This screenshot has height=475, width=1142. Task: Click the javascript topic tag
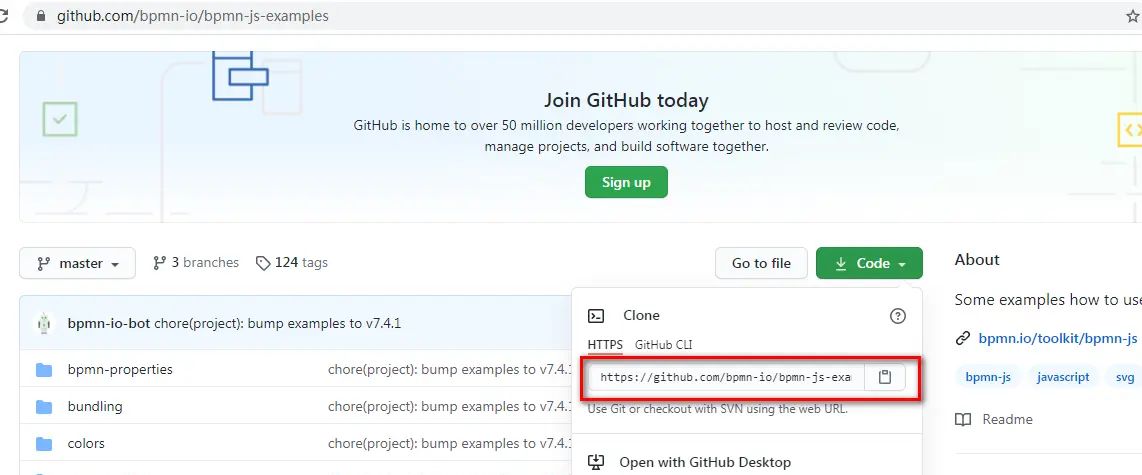click(1062, 377)
